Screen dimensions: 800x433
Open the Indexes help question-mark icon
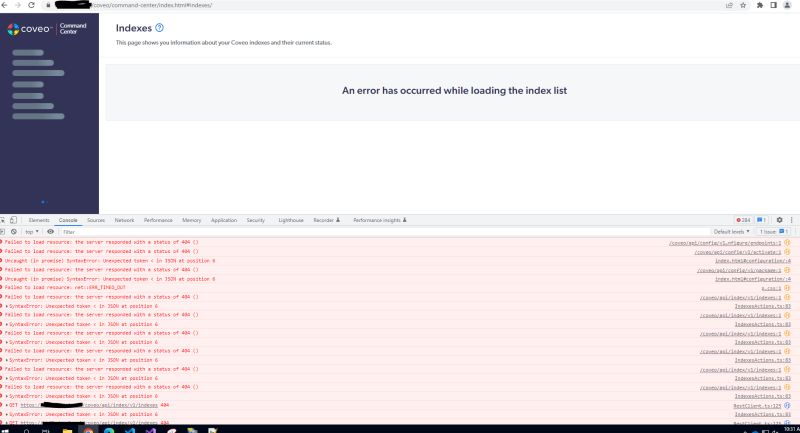pos(159,28)
